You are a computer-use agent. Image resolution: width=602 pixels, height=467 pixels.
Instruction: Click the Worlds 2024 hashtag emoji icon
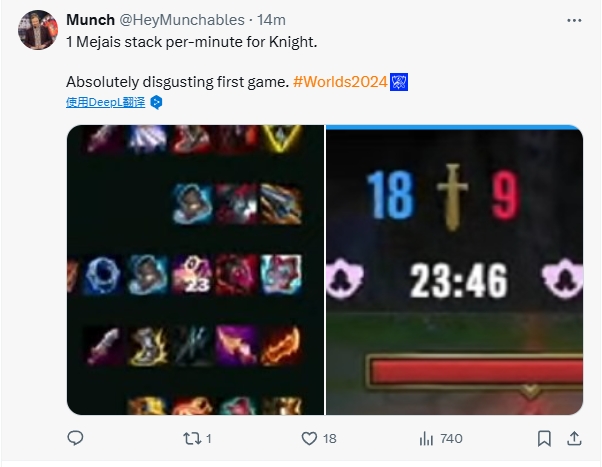[x=399, y=82]
